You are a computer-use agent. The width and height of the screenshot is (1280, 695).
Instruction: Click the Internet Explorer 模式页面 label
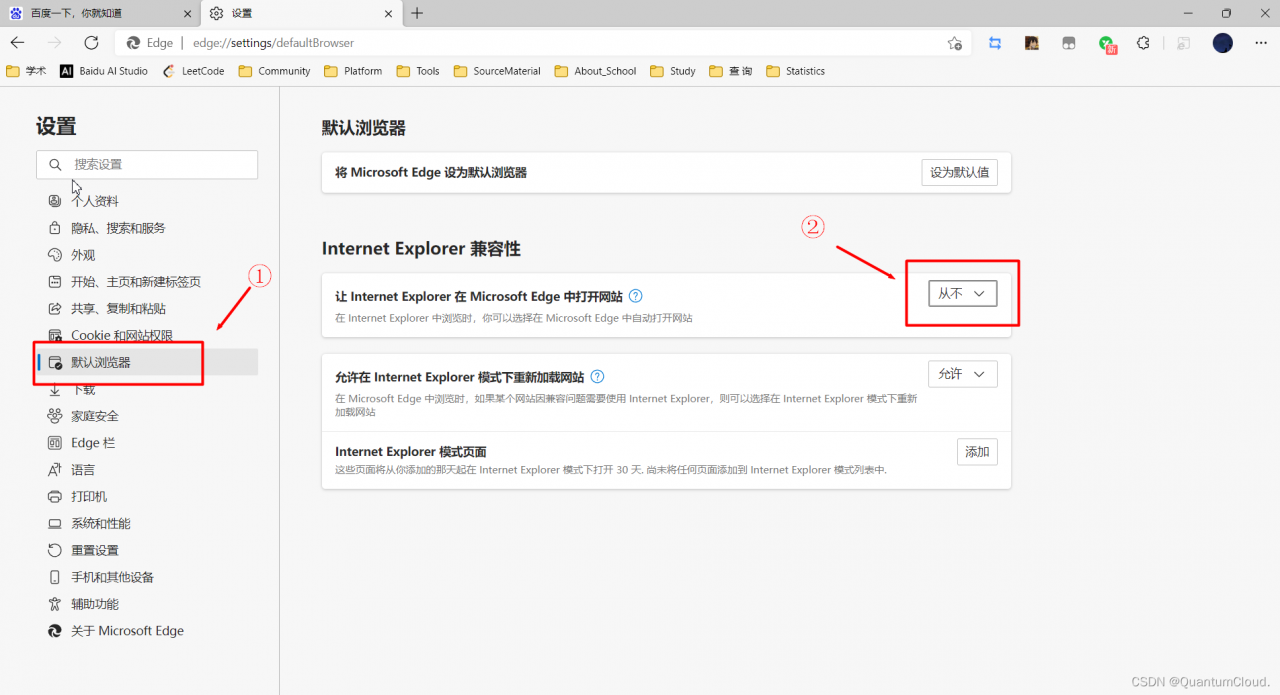tap(411, 452)
